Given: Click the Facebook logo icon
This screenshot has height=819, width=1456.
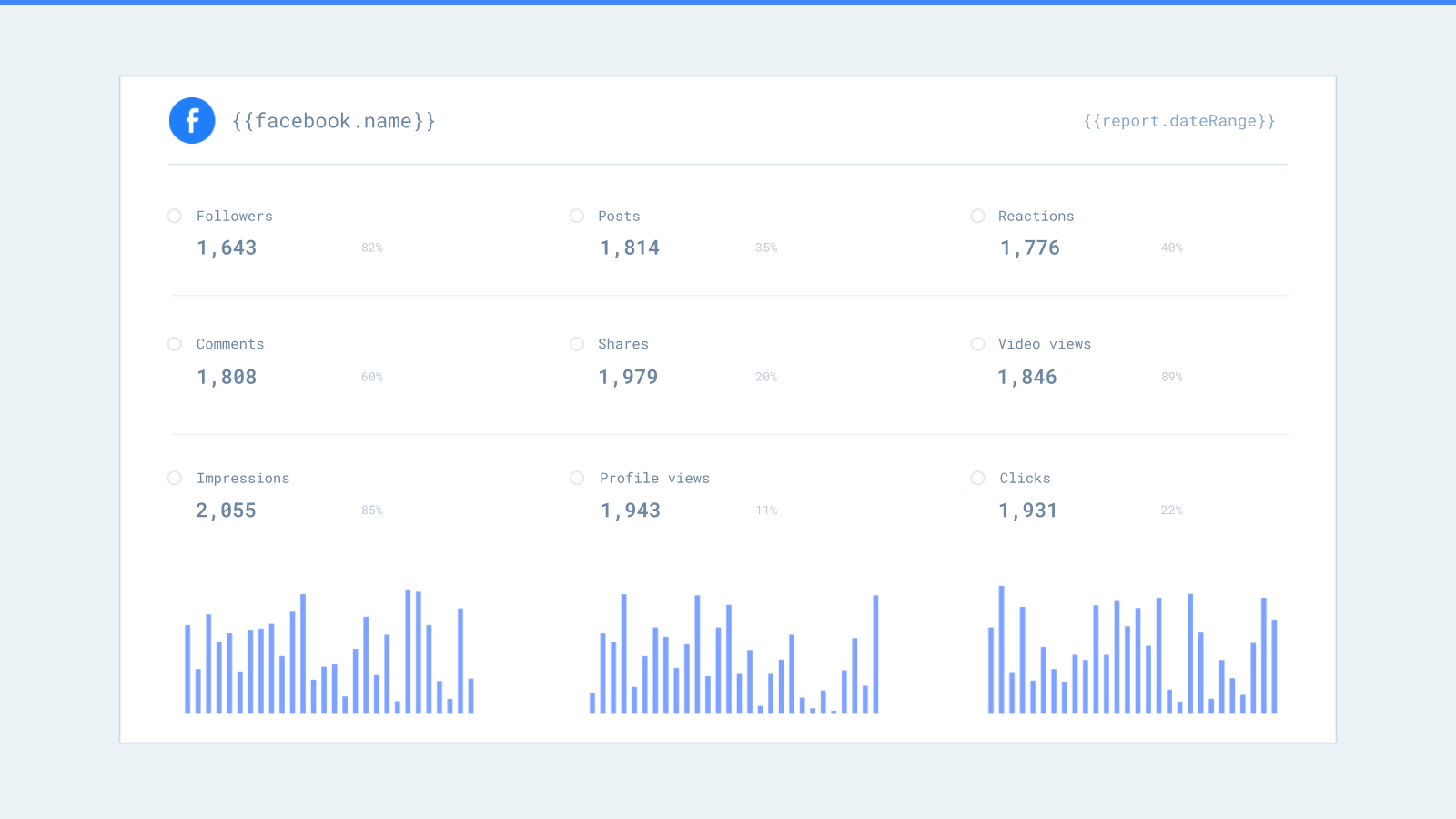Looking at the screenshot, I should point(192,120).
